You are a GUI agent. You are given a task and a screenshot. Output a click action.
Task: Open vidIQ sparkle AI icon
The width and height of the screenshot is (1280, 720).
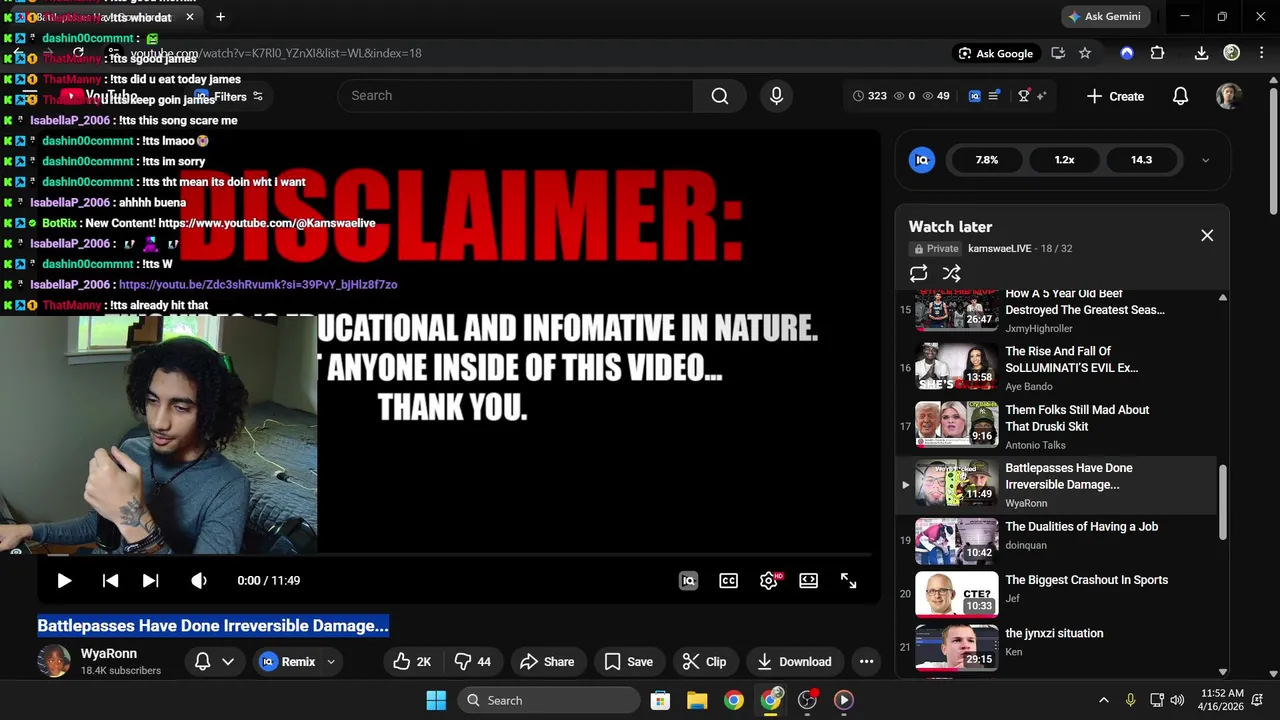[1041, 96]
